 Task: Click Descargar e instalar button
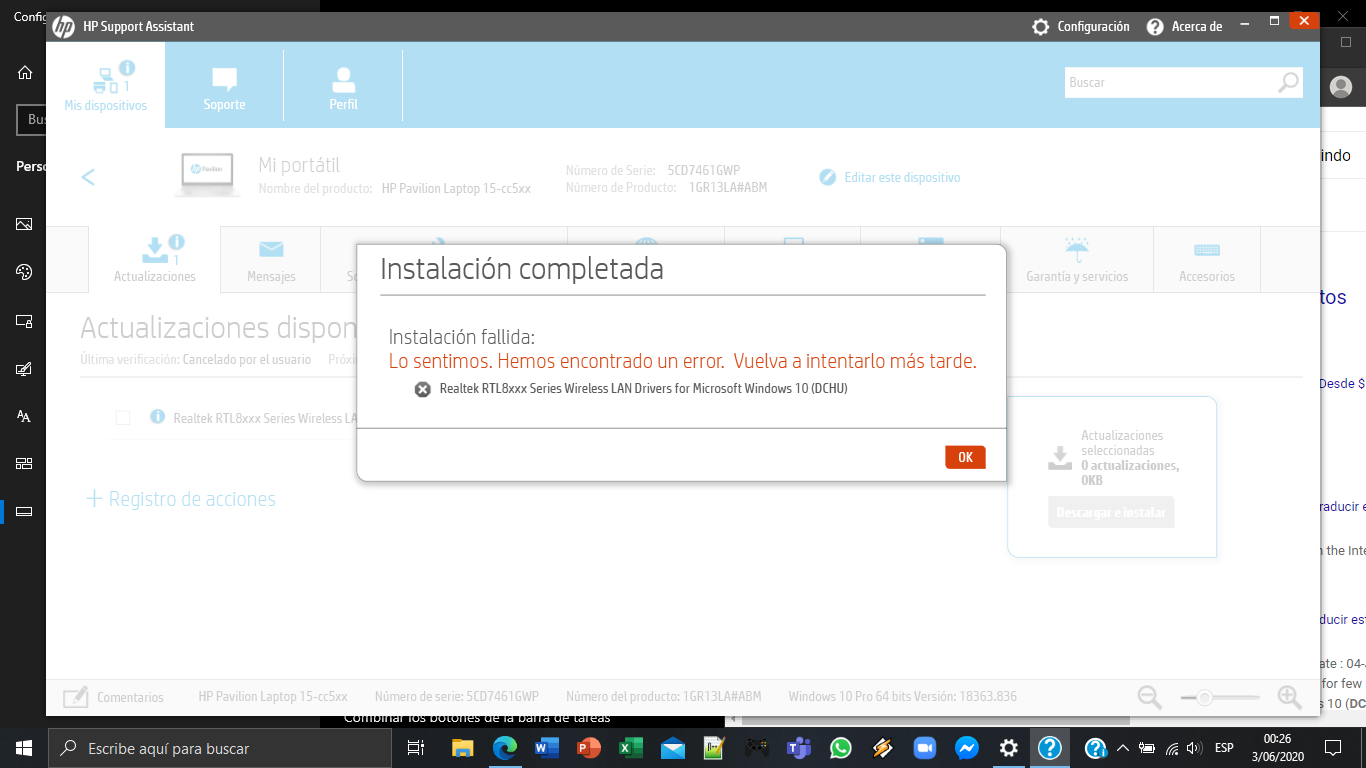pyautogui.click(x=1111, y=512)
